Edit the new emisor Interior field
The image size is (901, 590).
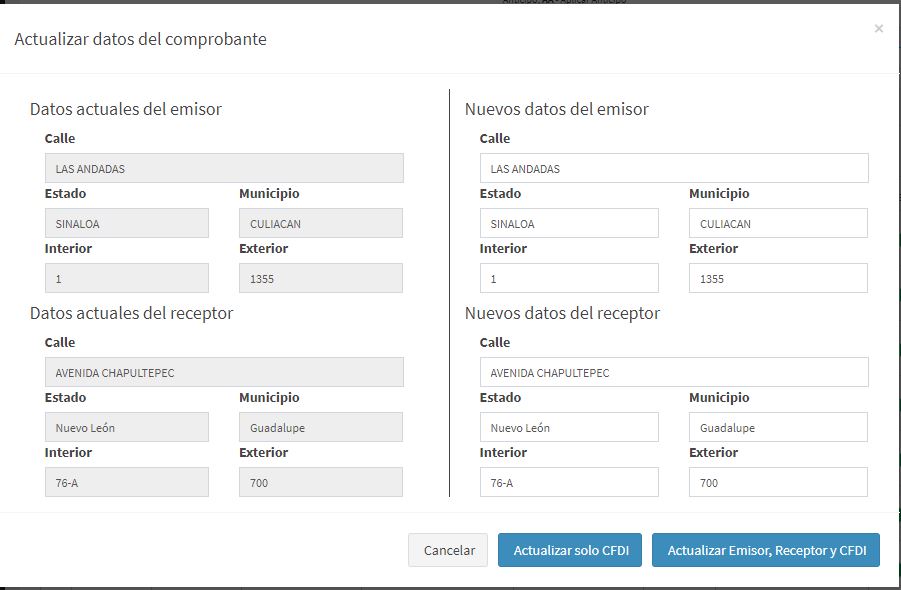[x=568, y=278]
